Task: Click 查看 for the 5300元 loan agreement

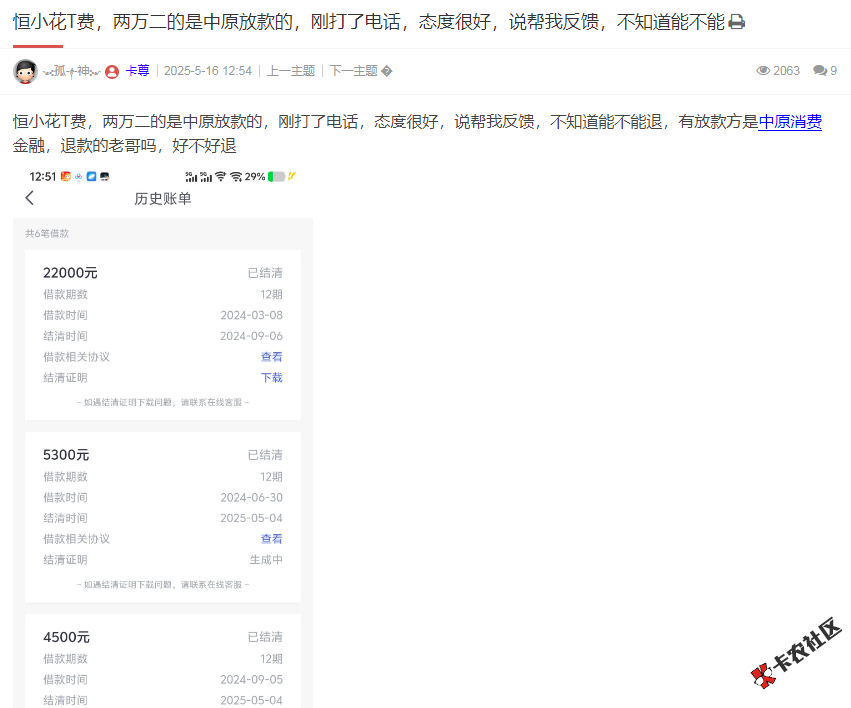Action: point(271,538)
